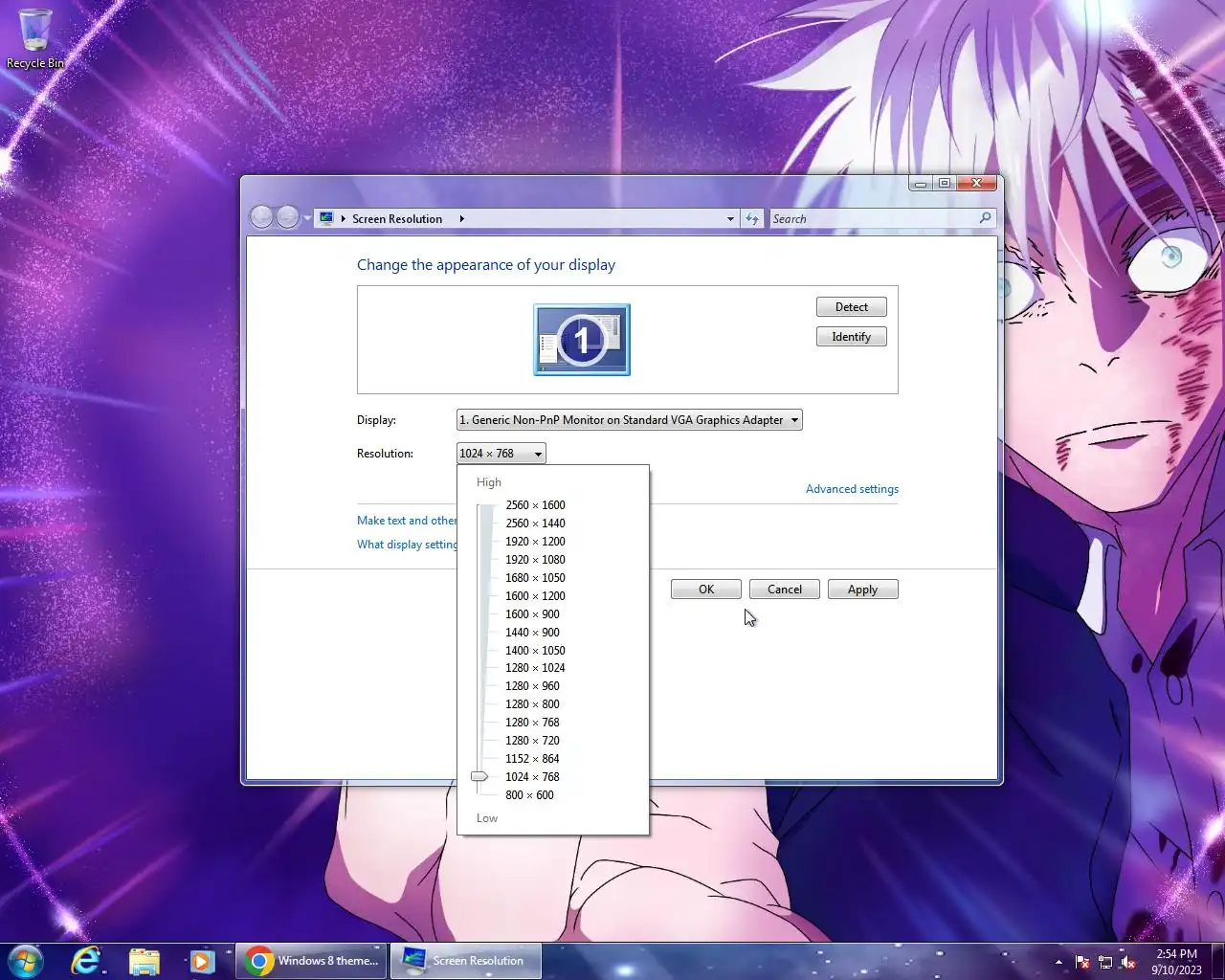
Task: Open the Recycle Bin desktop icon
Action: pyautogui.click(x=35, y=39)
